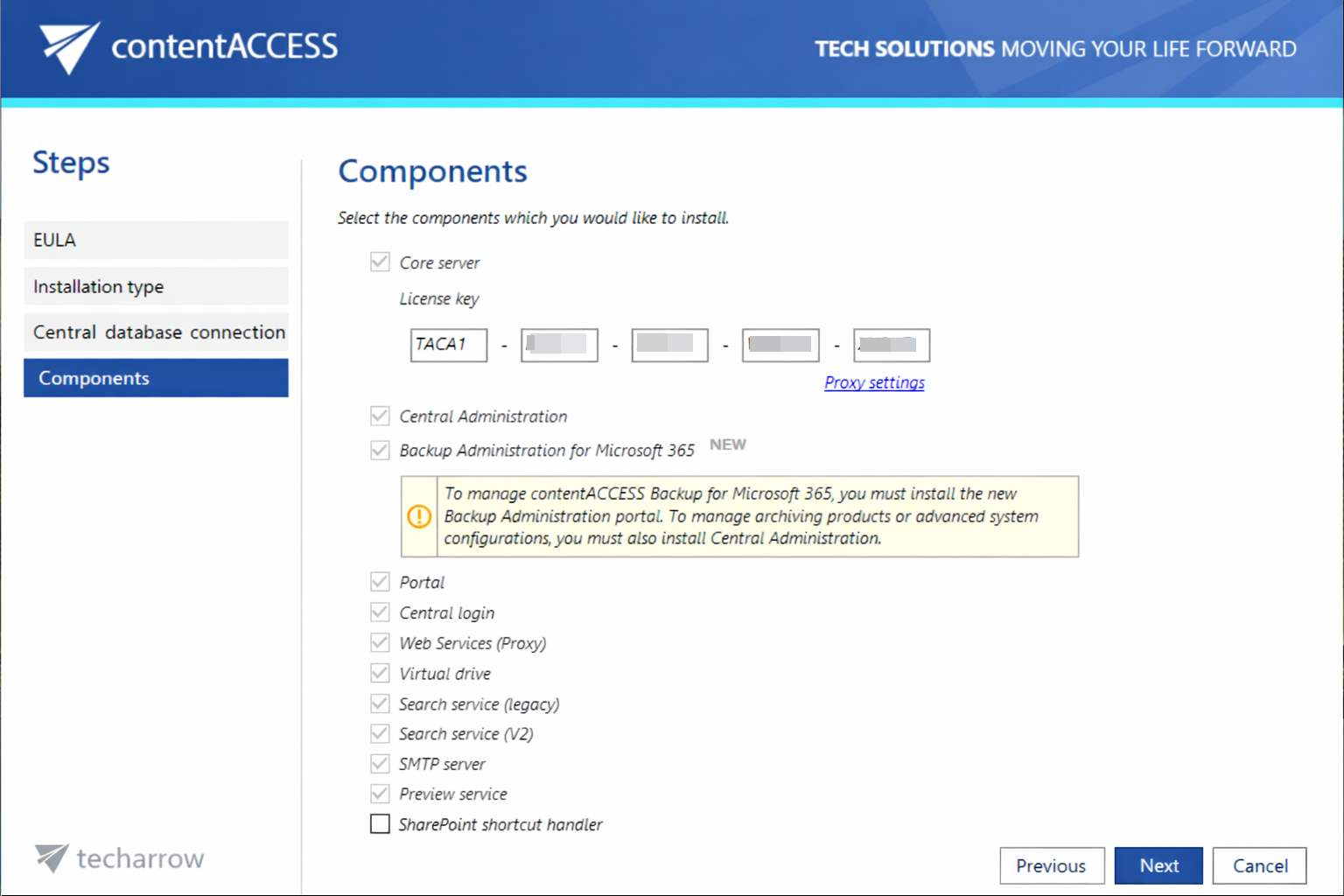Select the Components step in sidebar
Screen dimensions: 1344x896
point(156,378)
